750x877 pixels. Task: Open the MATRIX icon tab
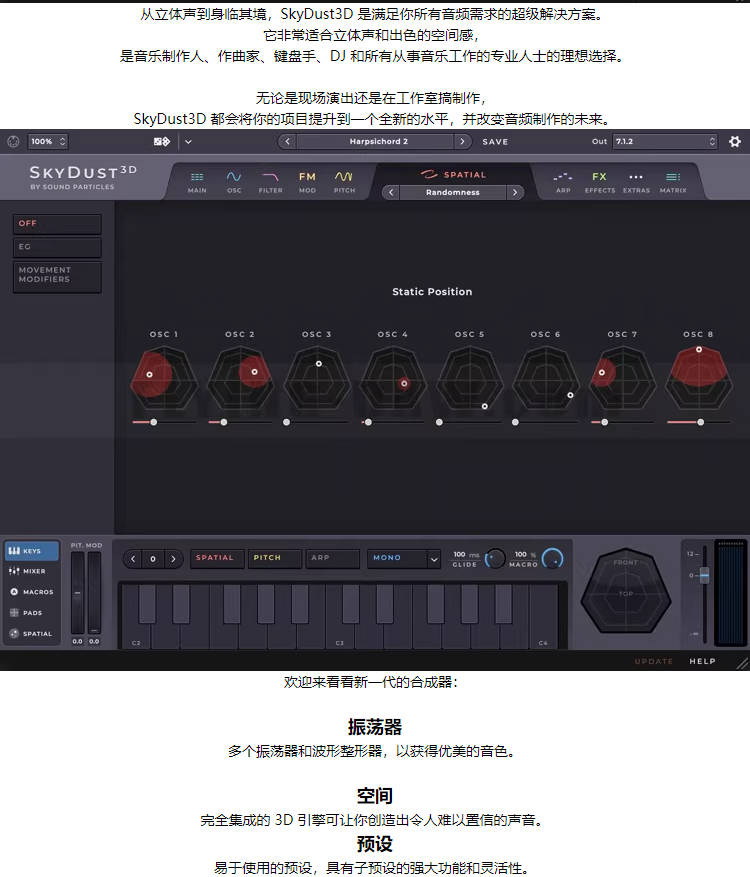click(x=673, y=182)
